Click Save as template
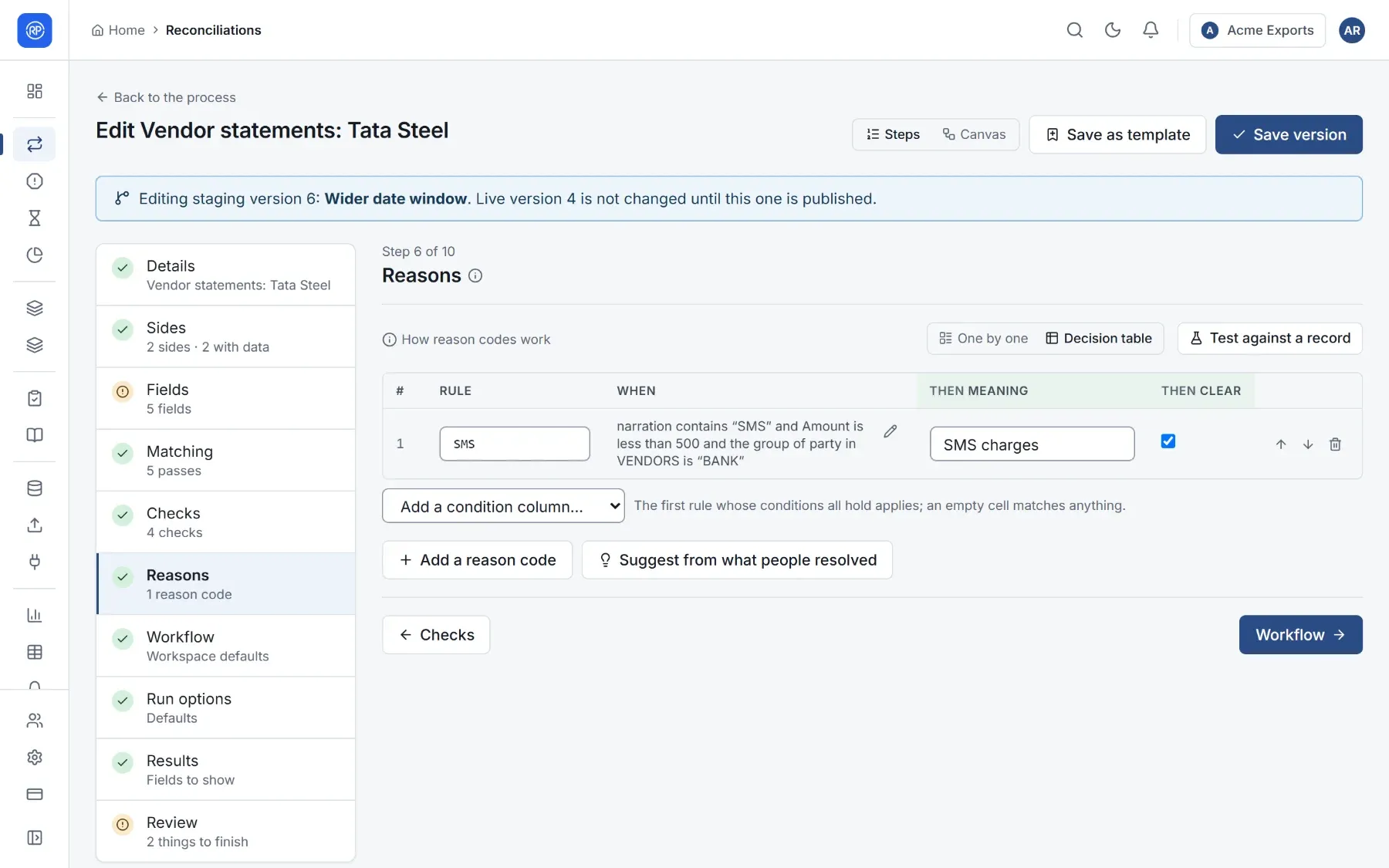This screenshot has width=1389, height=868. click(1117, 135)
